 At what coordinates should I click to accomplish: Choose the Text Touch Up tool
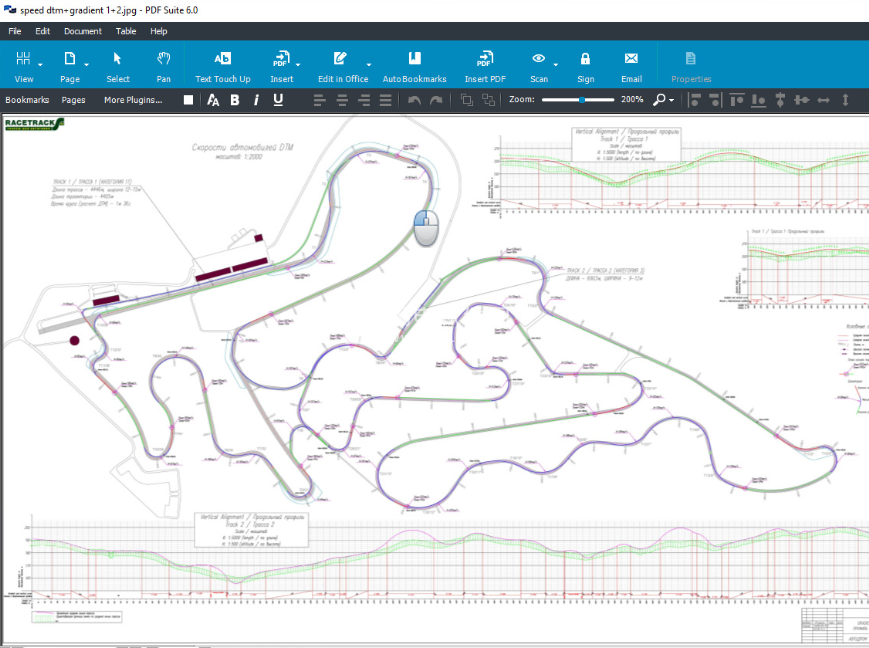[x=223, y=66]
